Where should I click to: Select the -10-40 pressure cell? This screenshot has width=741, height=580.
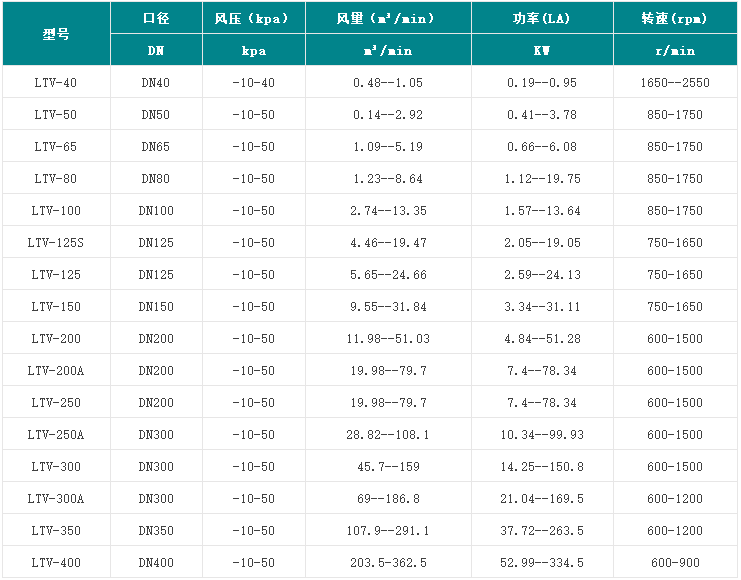click(x=253, y=83)
